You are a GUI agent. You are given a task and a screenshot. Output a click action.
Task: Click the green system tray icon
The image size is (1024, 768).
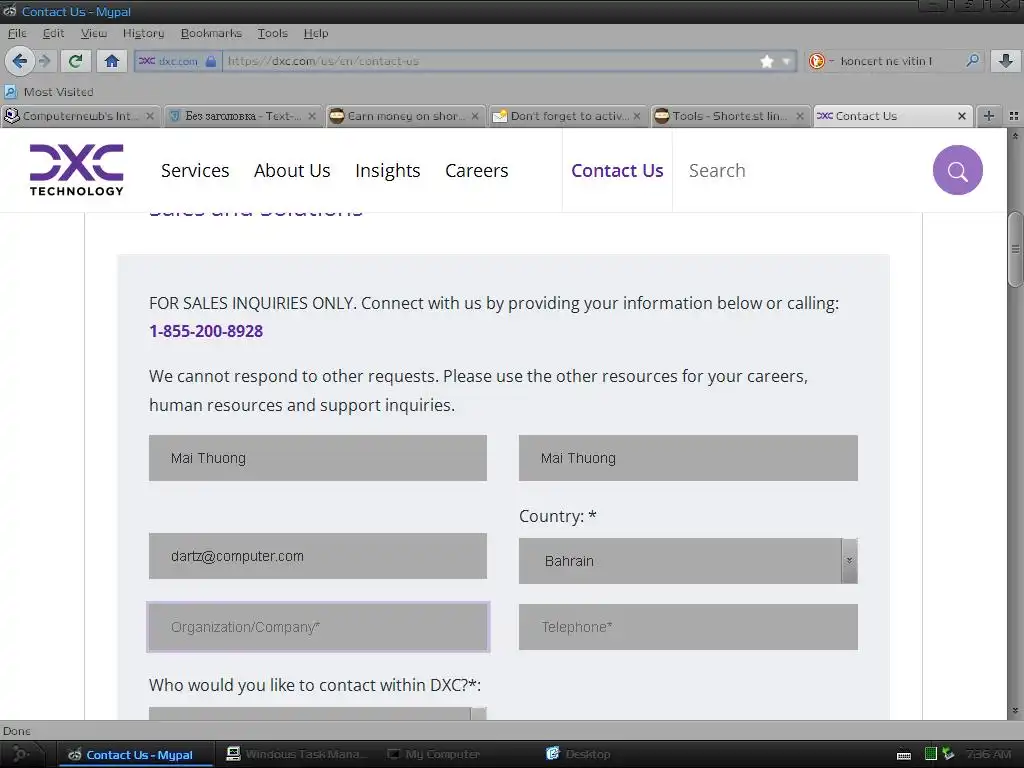click(x=931, y=754)
